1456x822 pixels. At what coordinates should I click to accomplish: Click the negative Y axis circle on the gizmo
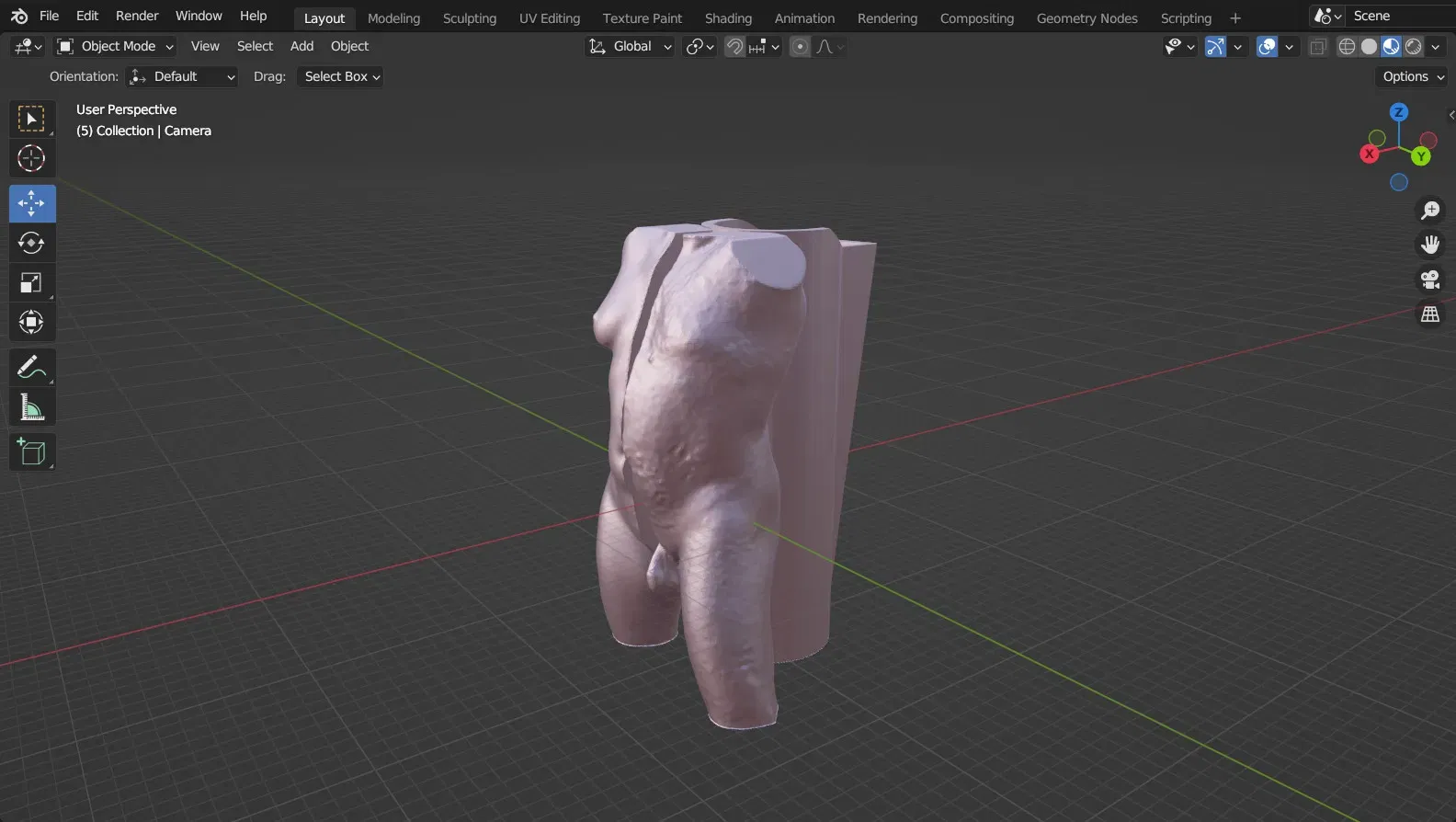tap(1377, 139)
